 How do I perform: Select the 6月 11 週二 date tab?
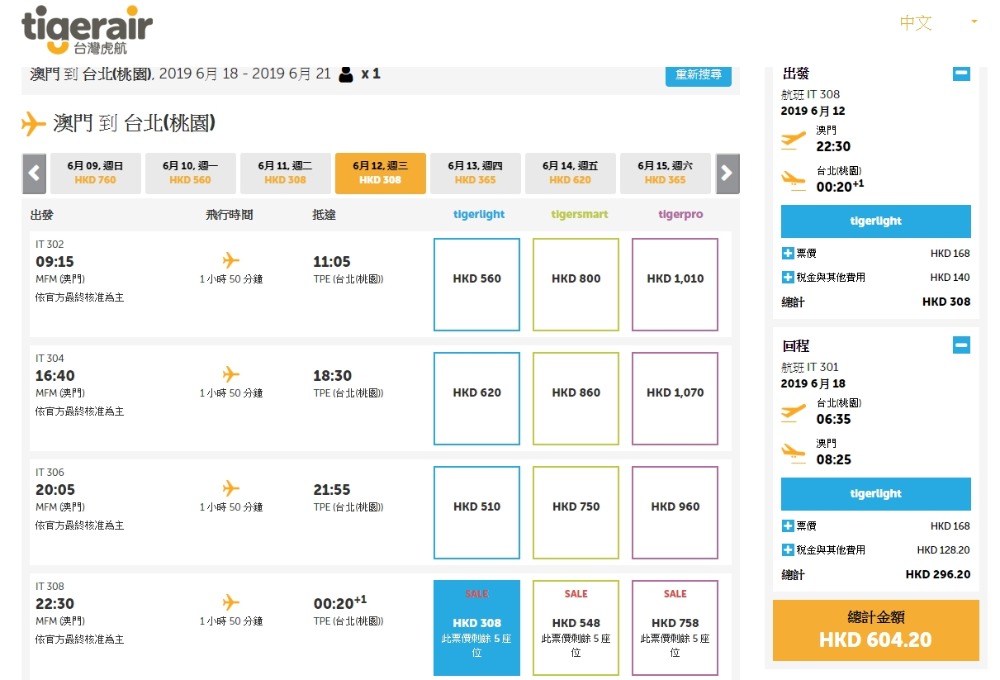285,173
